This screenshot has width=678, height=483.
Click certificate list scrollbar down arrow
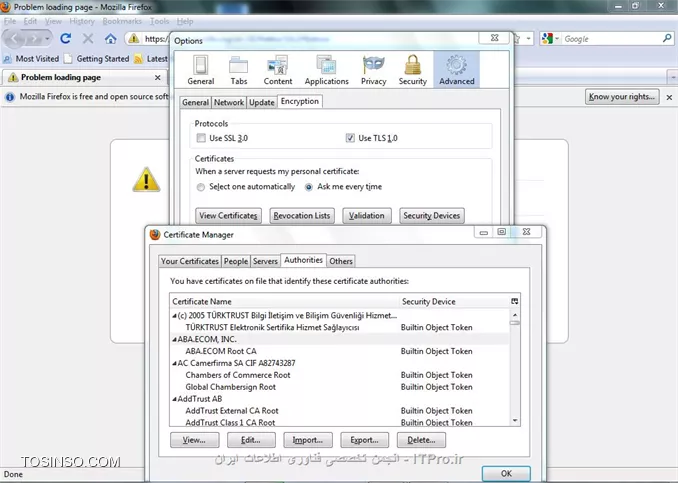click(515, 420)
